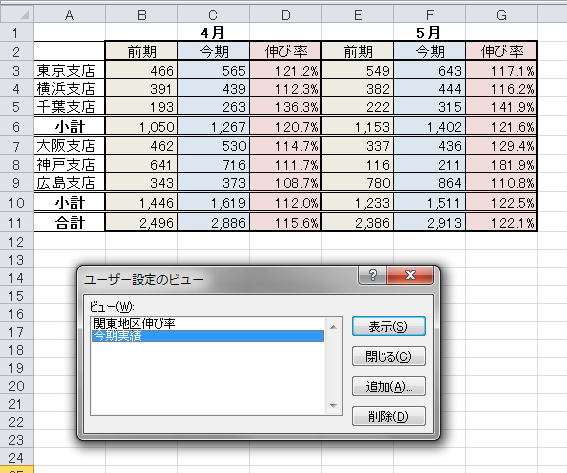The image size is (567, 473).
Task: Click the 4月 伸び率 header cell
Action: (x=285, y=51)
